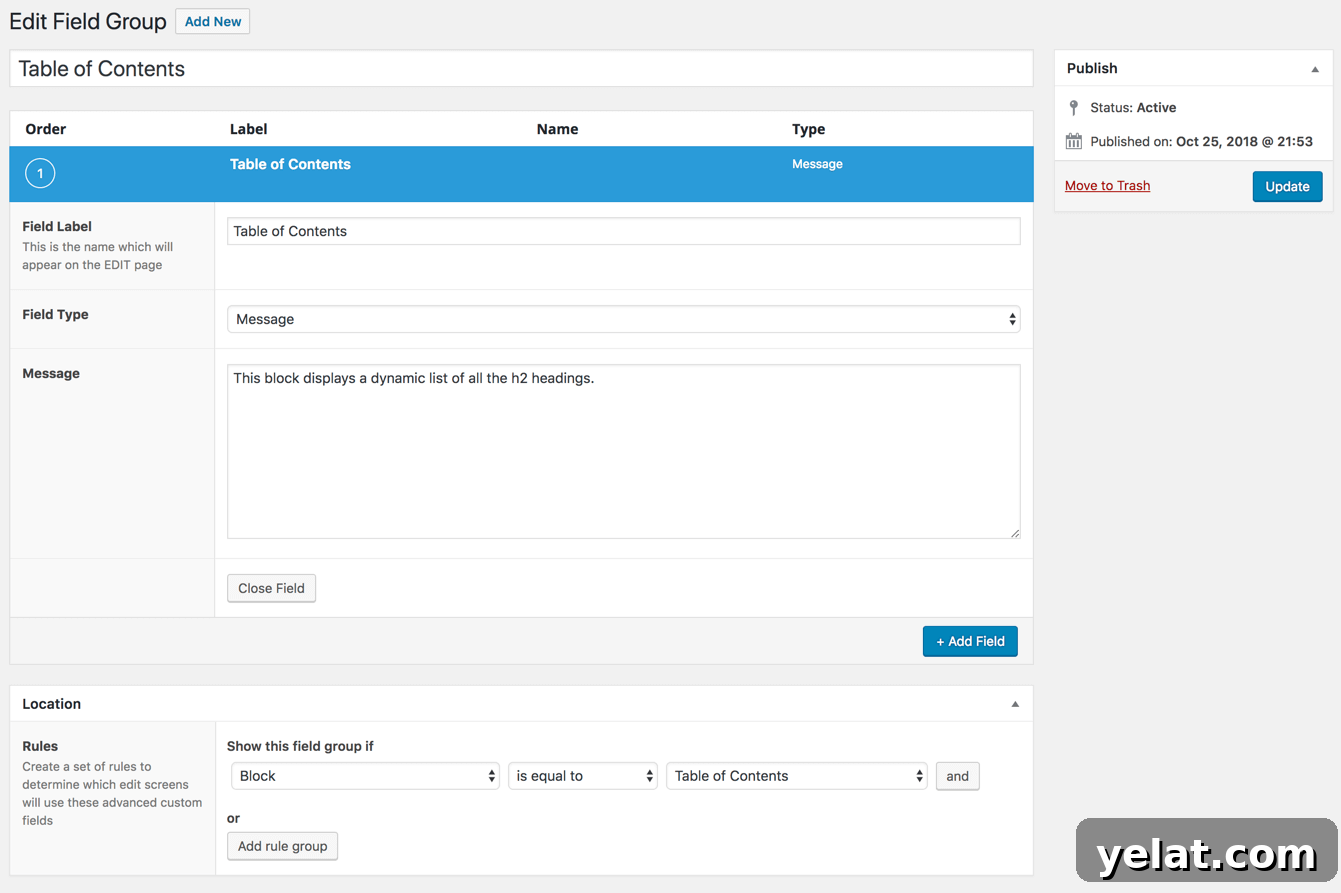This screenshot has height=893, width=1341.
Task: Edit the Field Label text input
Action: point(624,231)
